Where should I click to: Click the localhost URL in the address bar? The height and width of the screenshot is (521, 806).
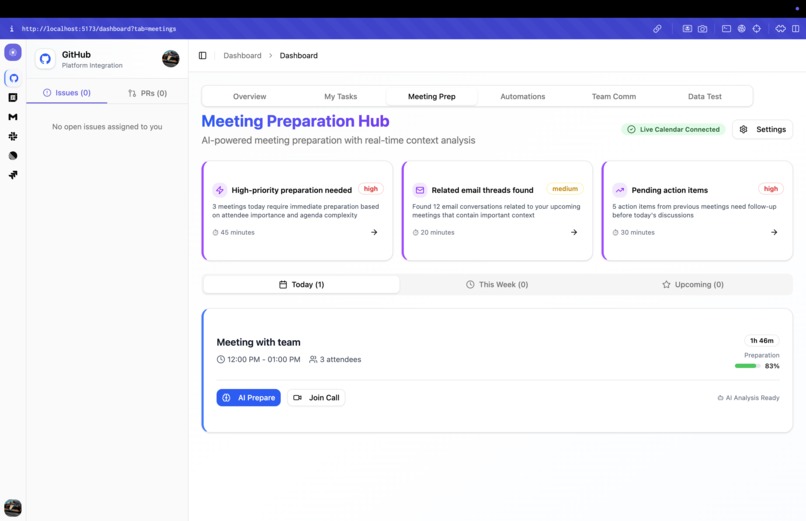[99, 29]
